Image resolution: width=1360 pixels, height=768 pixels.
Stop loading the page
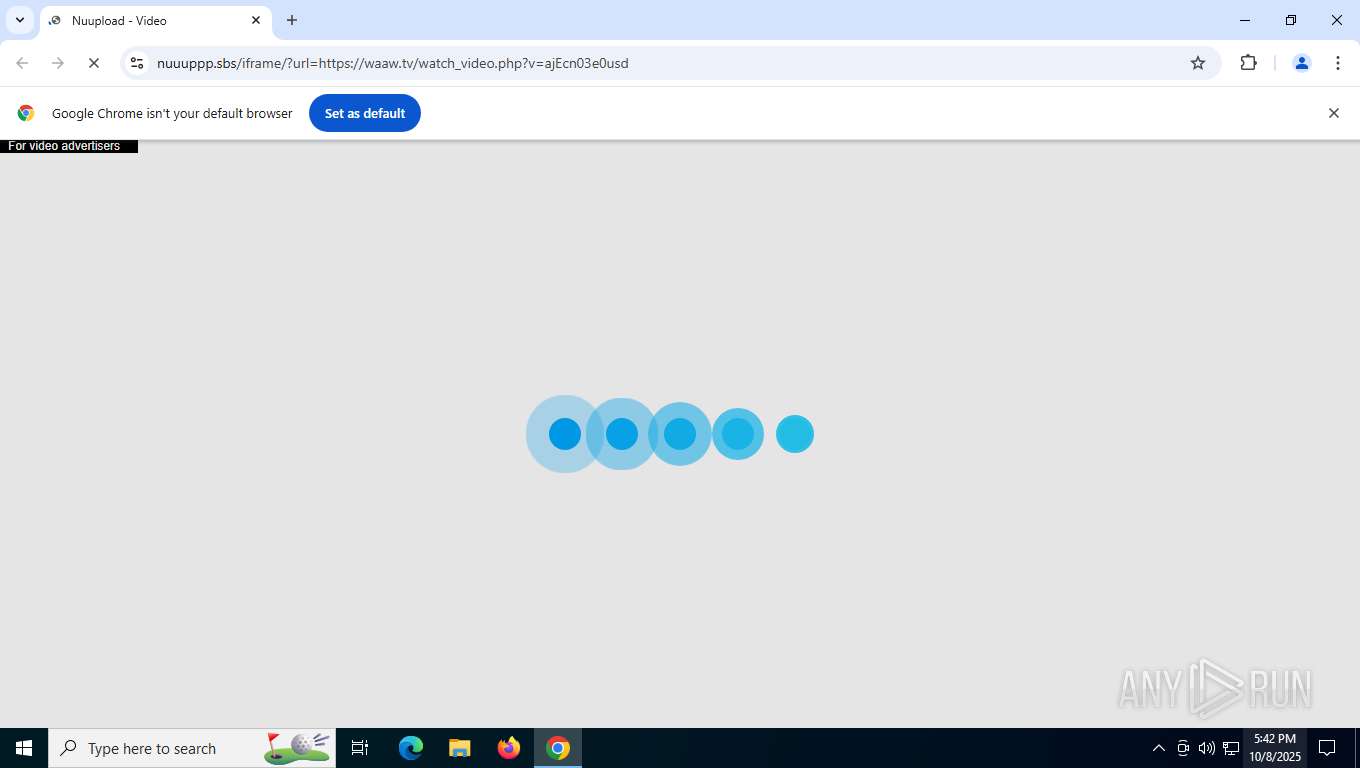coord(94,63)
